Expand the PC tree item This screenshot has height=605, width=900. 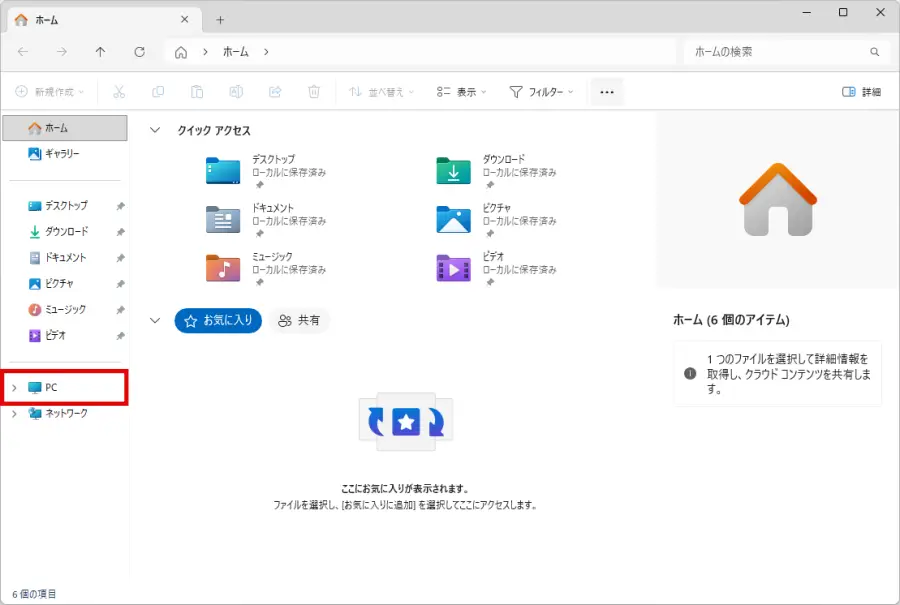[14, 387]
